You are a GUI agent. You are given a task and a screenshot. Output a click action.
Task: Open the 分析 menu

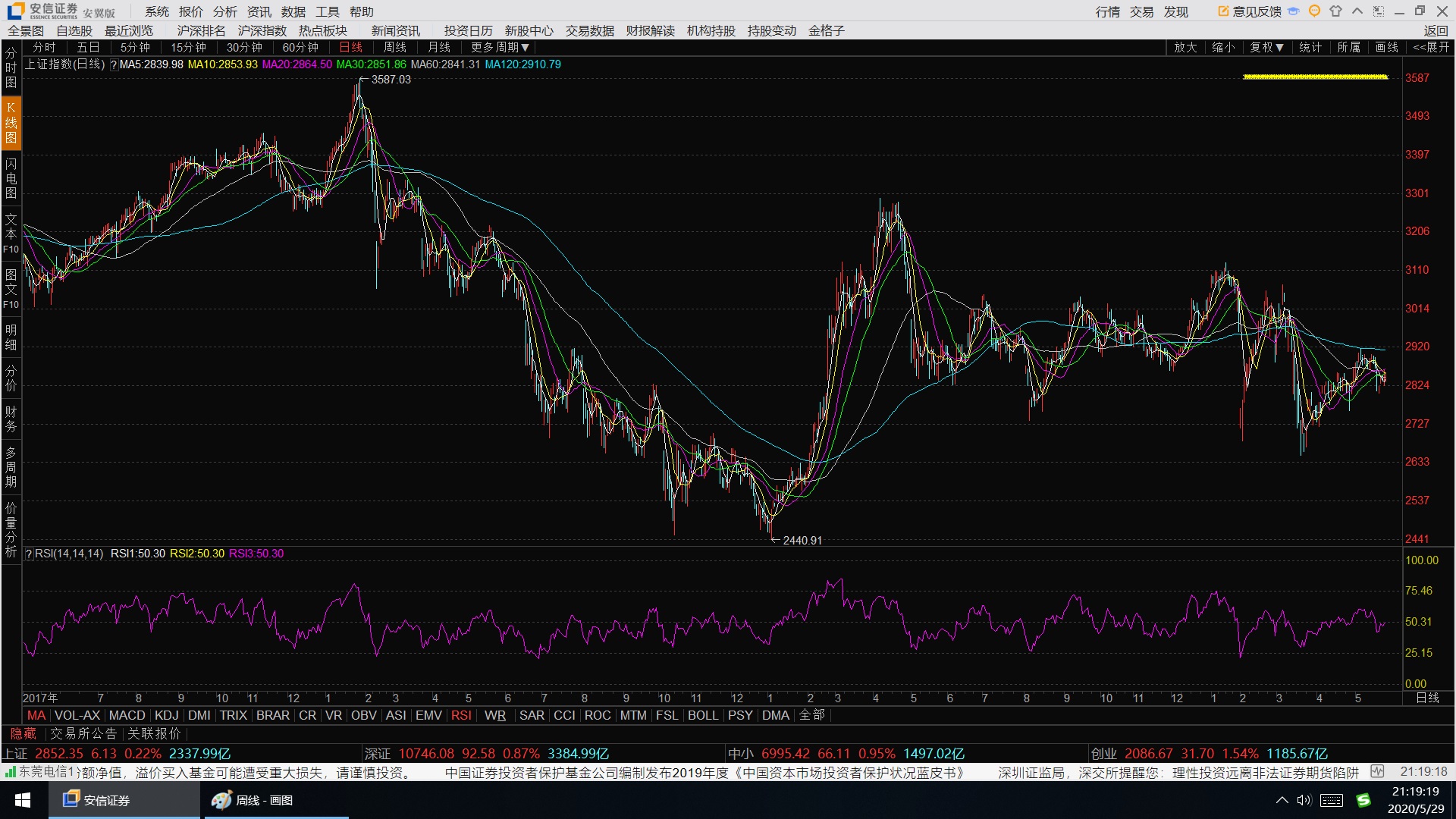pos(225,11)
